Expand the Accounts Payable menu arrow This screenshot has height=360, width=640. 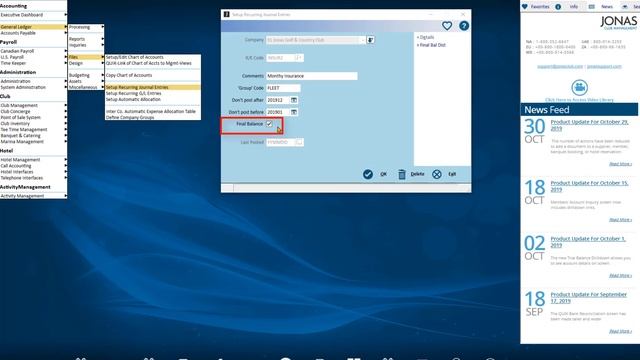tap(65, 33)
